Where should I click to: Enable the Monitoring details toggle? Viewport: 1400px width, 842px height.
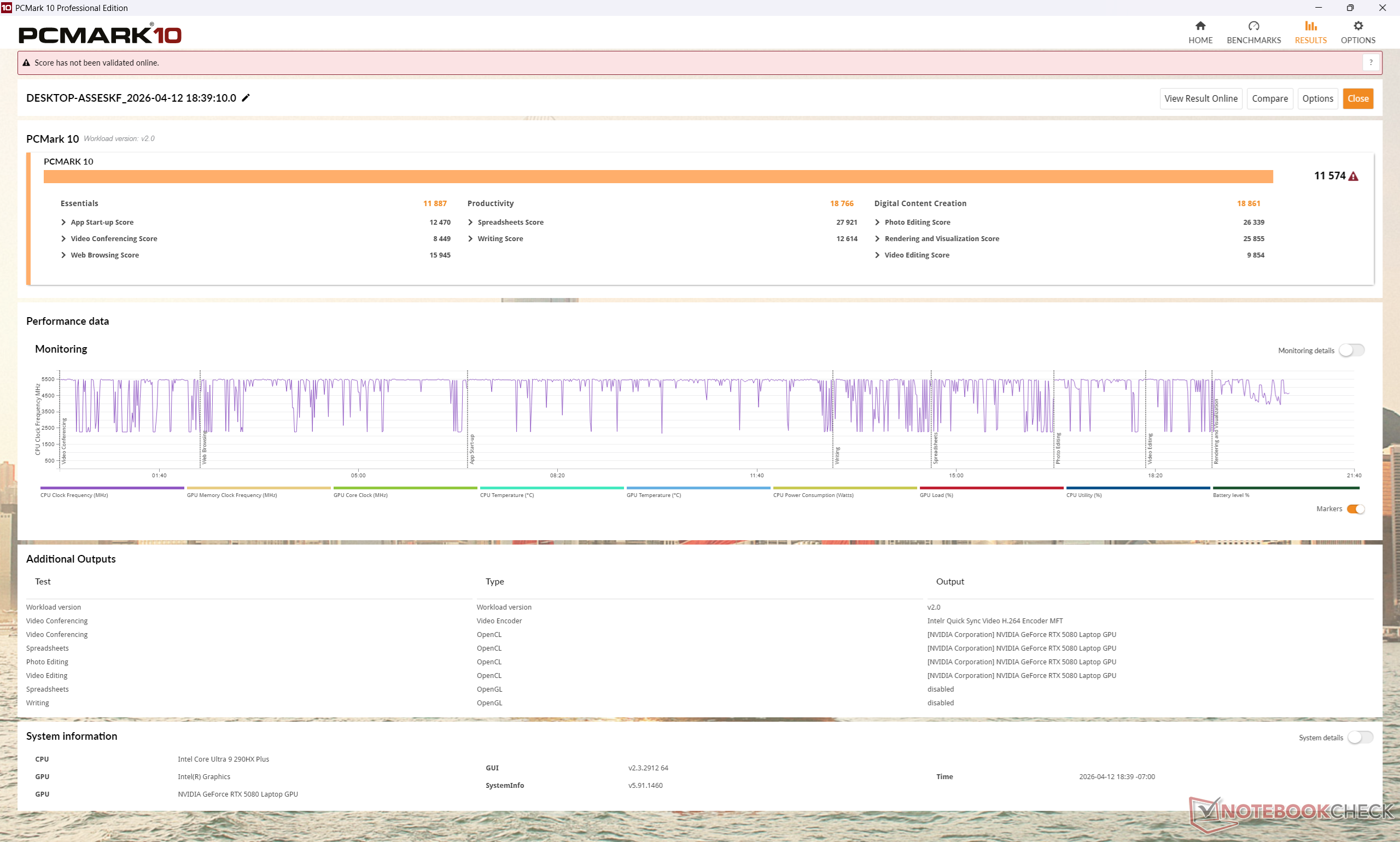click(x=1351, y=350)
